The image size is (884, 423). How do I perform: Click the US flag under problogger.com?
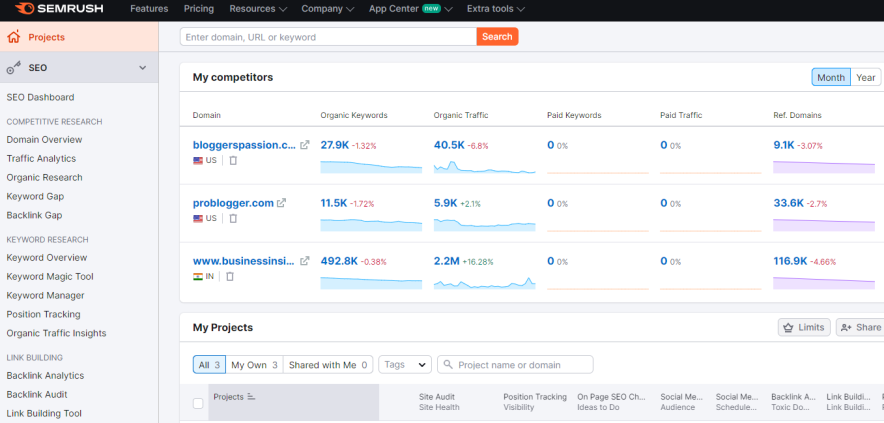(198, 218)
